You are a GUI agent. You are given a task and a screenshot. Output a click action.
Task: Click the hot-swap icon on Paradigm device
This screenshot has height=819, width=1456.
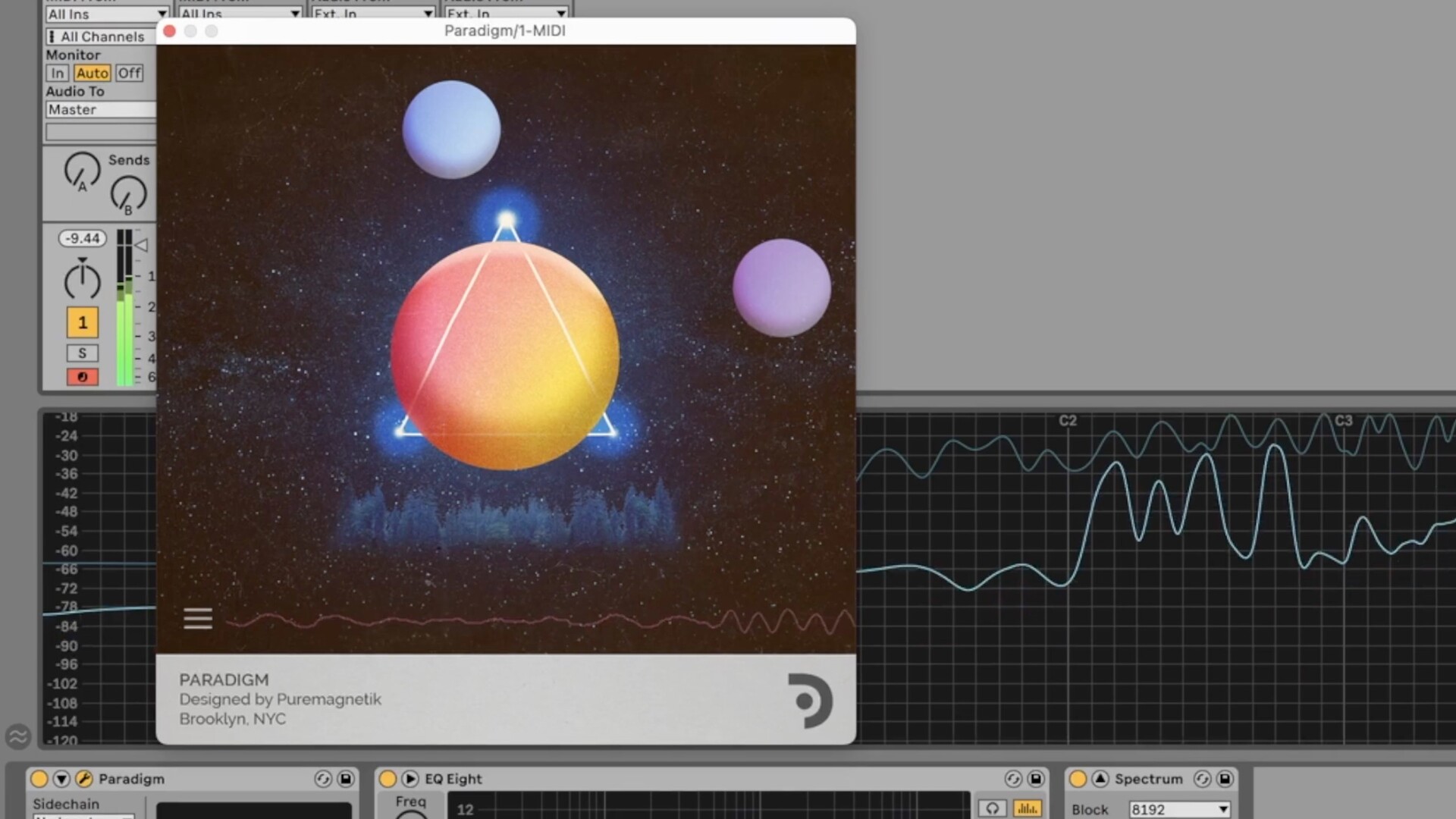323,779
